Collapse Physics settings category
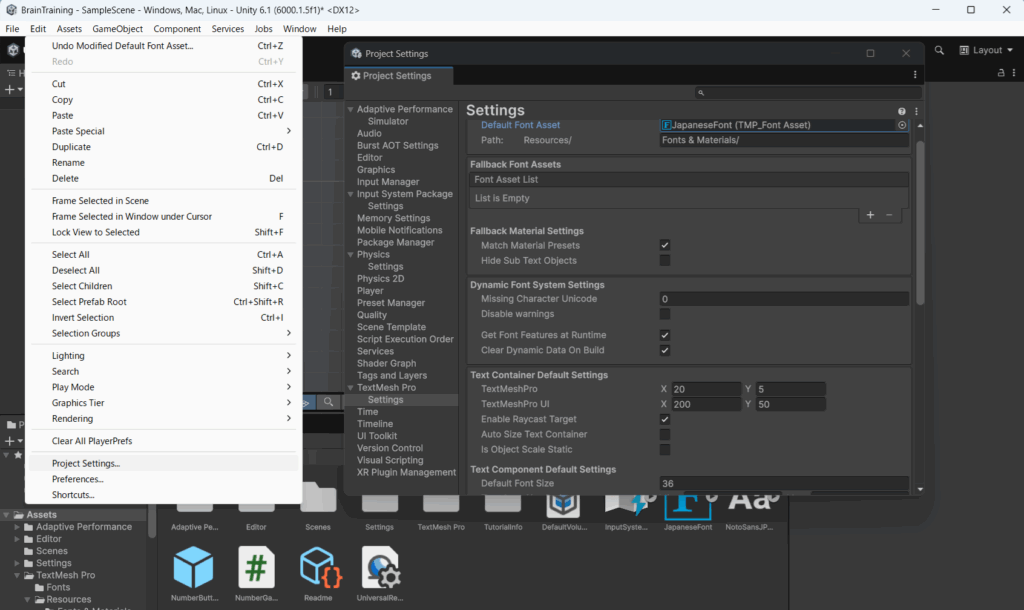1024x610 pixels. click(351, 255)
